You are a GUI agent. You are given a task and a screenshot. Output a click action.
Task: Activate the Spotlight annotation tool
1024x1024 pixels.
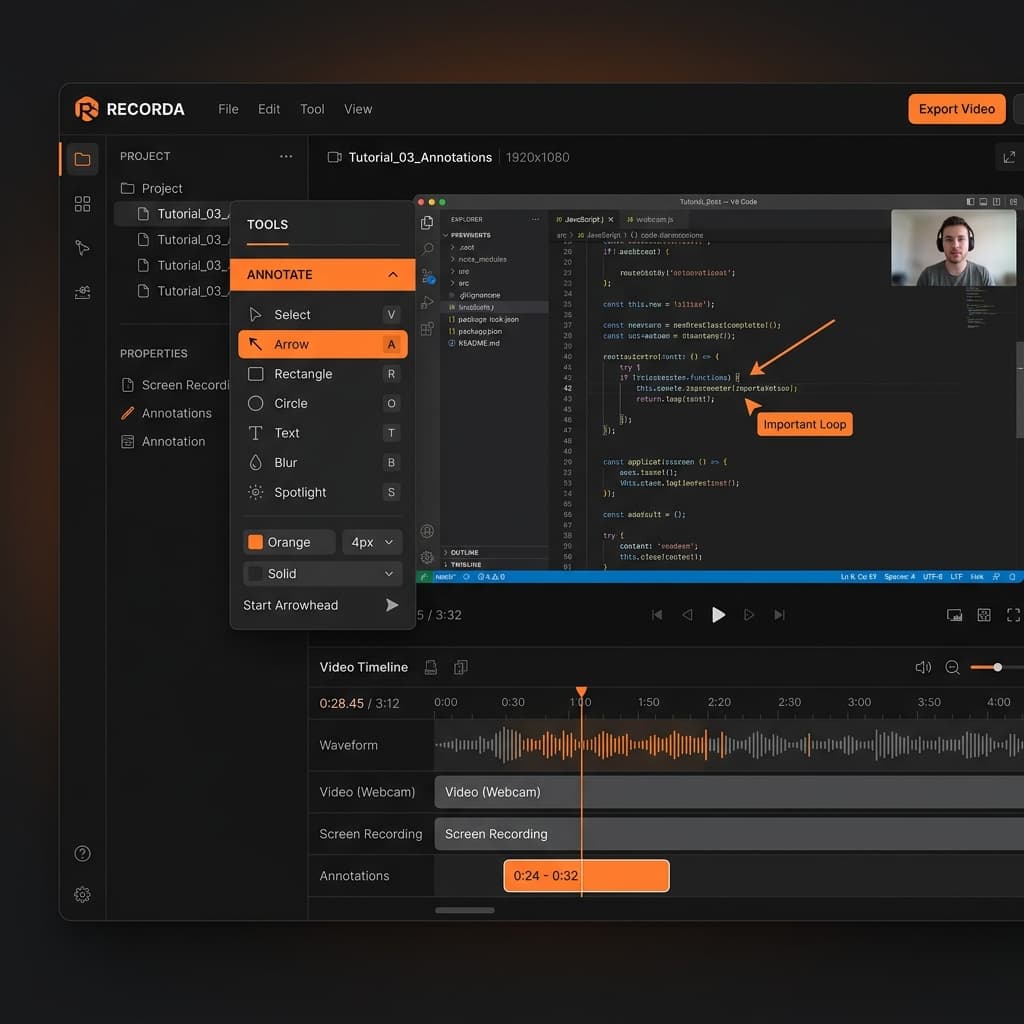coord(298,492)
